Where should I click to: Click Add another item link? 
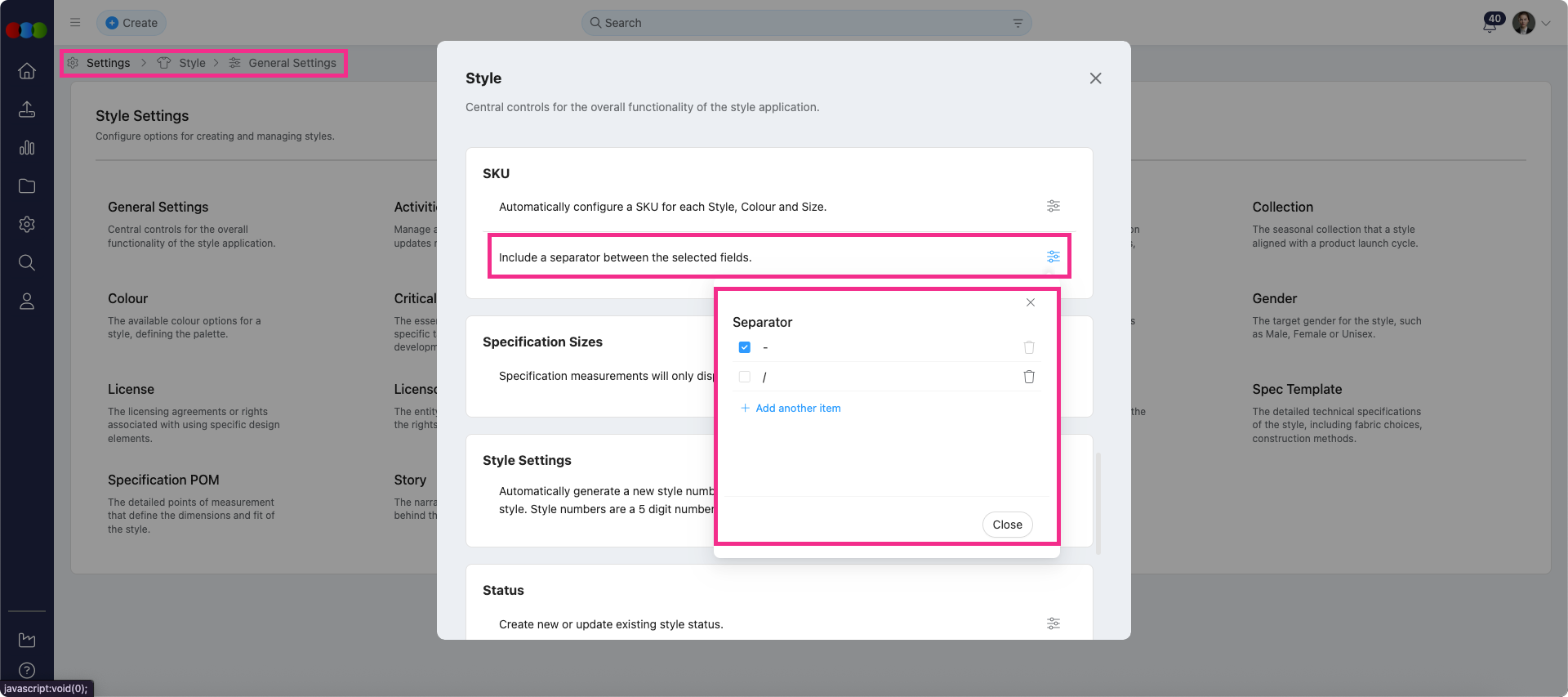coord(797,408)
